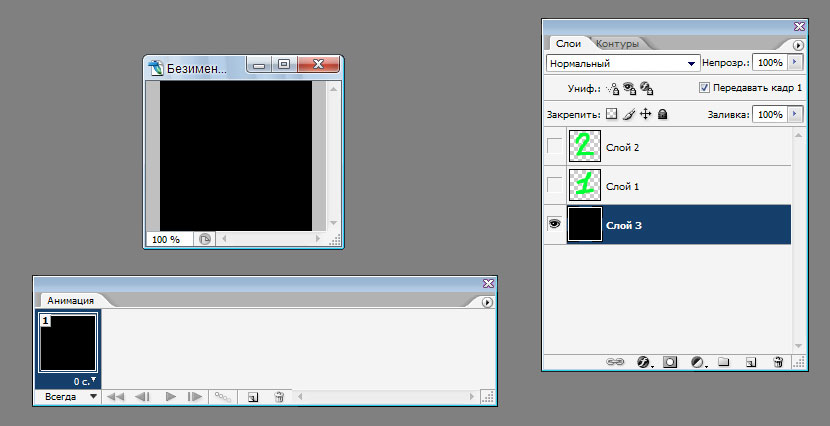
Task: Create a new layer group folder
Action: pyautogui.click(x=724, y=361)
